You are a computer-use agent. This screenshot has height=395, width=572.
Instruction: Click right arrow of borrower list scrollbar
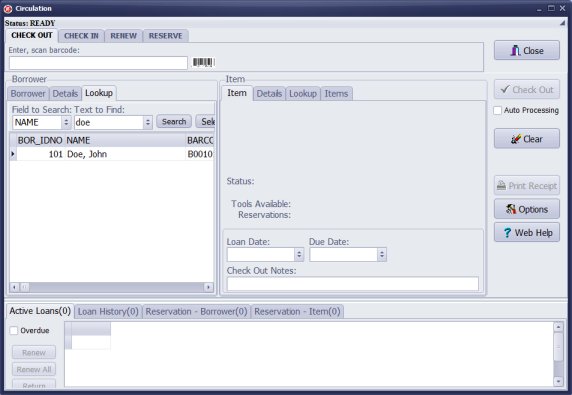208,287
